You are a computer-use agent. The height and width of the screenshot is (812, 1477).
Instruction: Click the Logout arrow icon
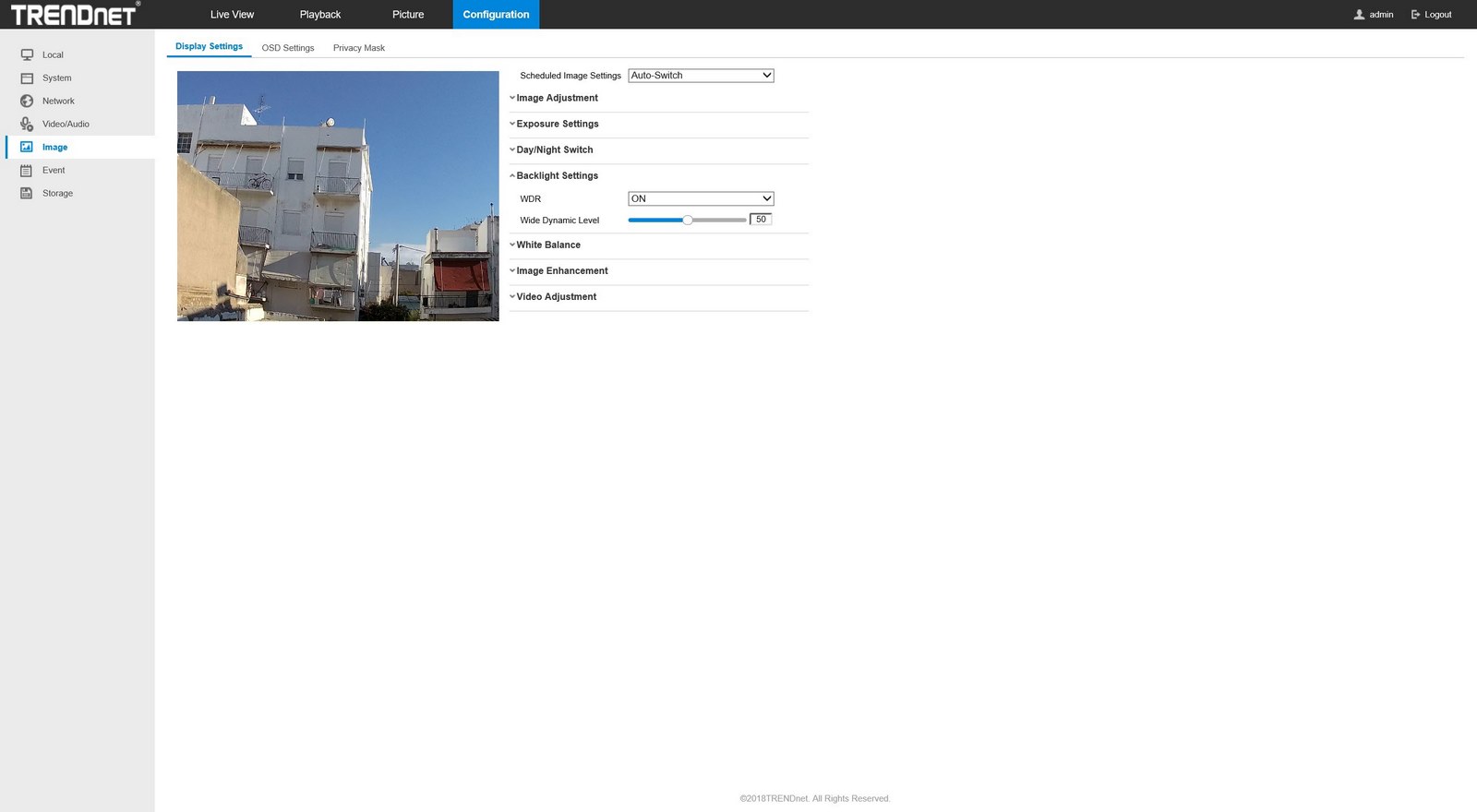click(x=1415, y=15)
